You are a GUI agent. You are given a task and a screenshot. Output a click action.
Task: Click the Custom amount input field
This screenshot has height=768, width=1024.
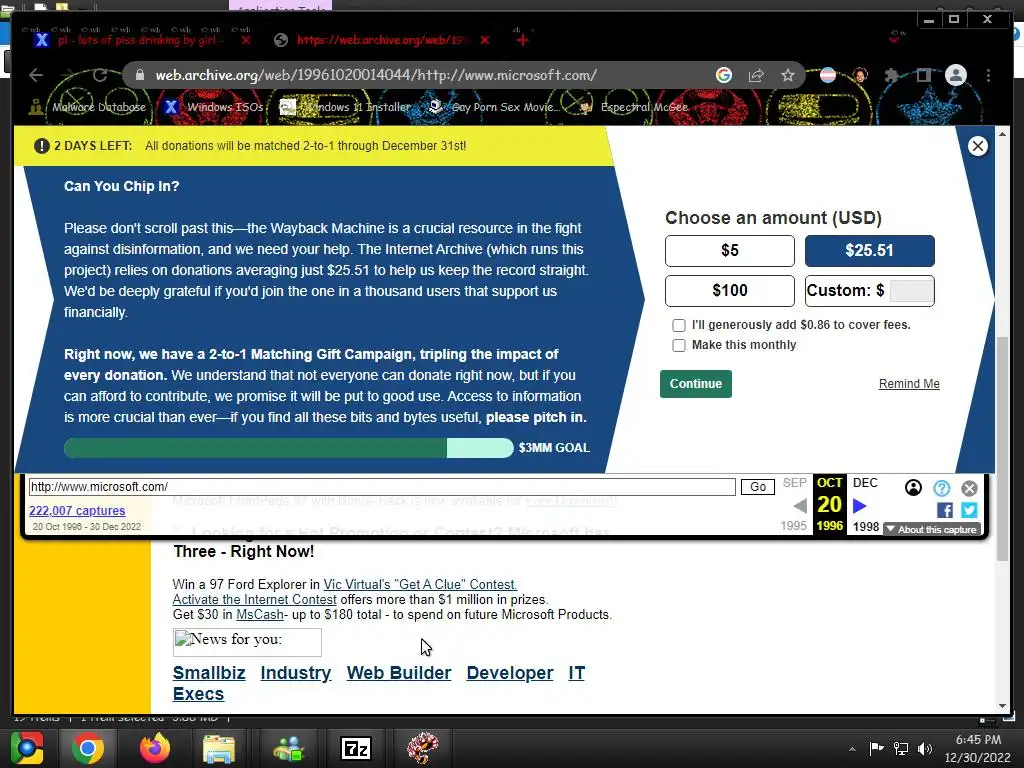click(912, 291)
